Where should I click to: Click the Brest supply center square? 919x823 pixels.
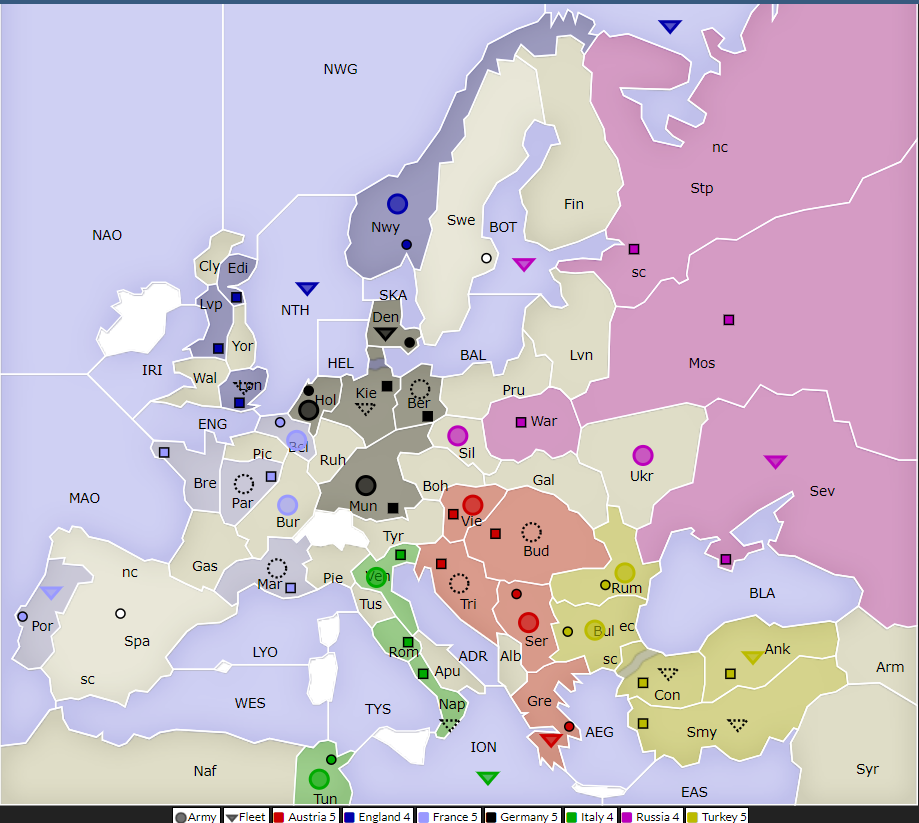pos(164,453)
